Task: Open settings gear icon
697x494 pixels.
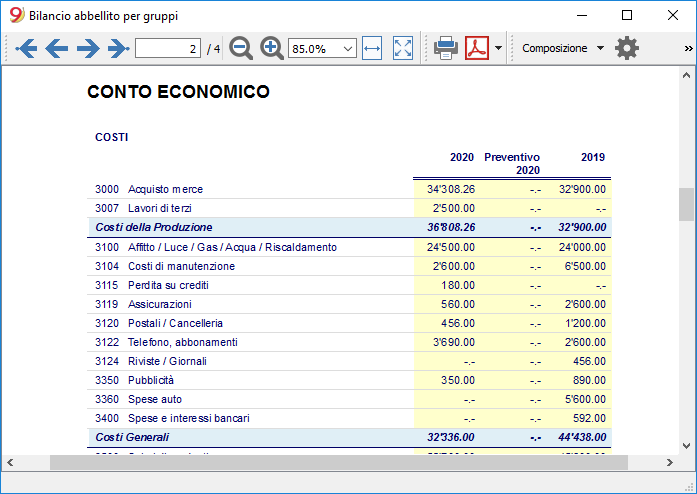Action: click(x=627, y=48)
